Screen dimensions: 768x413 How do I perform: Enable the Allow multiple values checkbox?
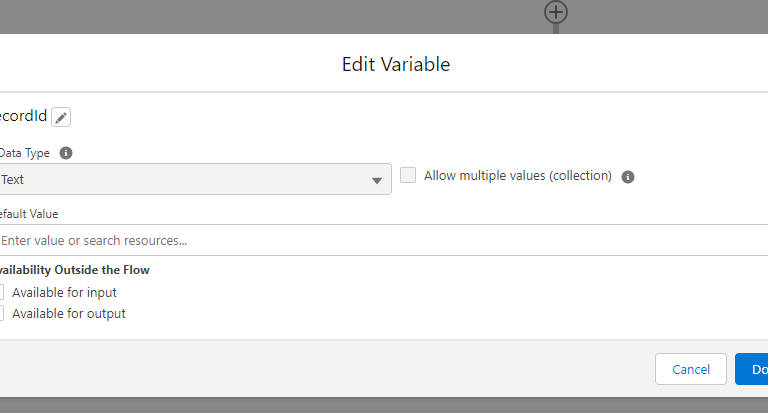tap(408, 175)
